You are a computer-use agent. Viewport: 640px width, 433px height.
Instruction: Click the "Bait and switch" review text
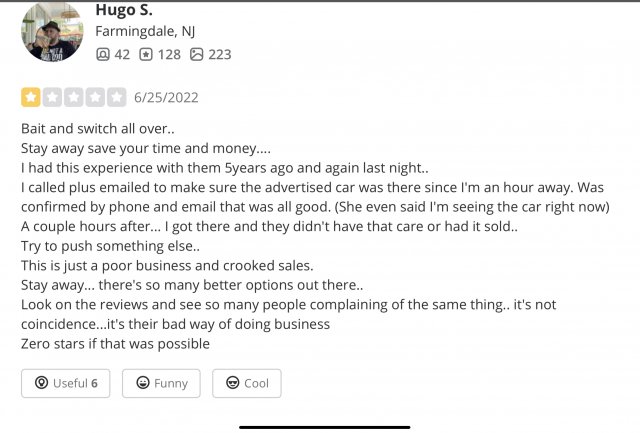(x=98, y=129)
